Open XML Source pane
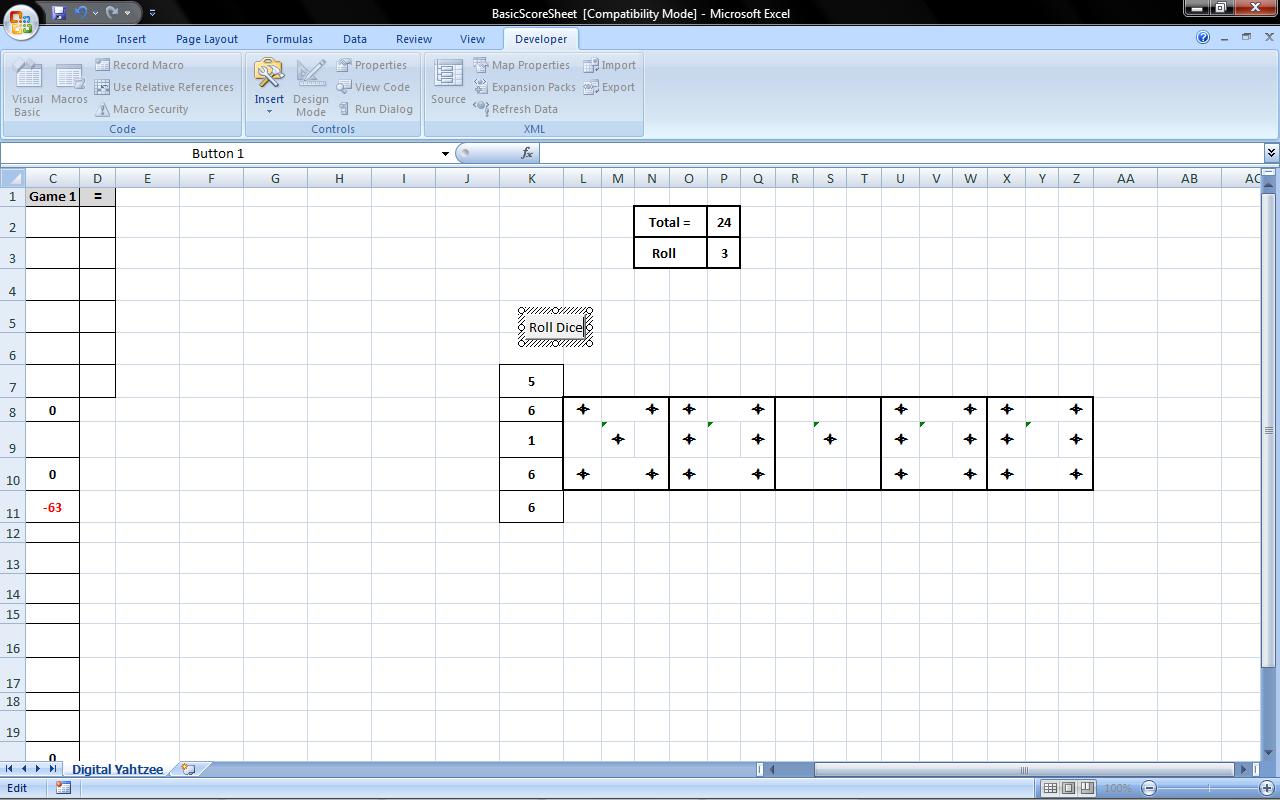Viewport: 1280px width, 800px height. point(448,84)
